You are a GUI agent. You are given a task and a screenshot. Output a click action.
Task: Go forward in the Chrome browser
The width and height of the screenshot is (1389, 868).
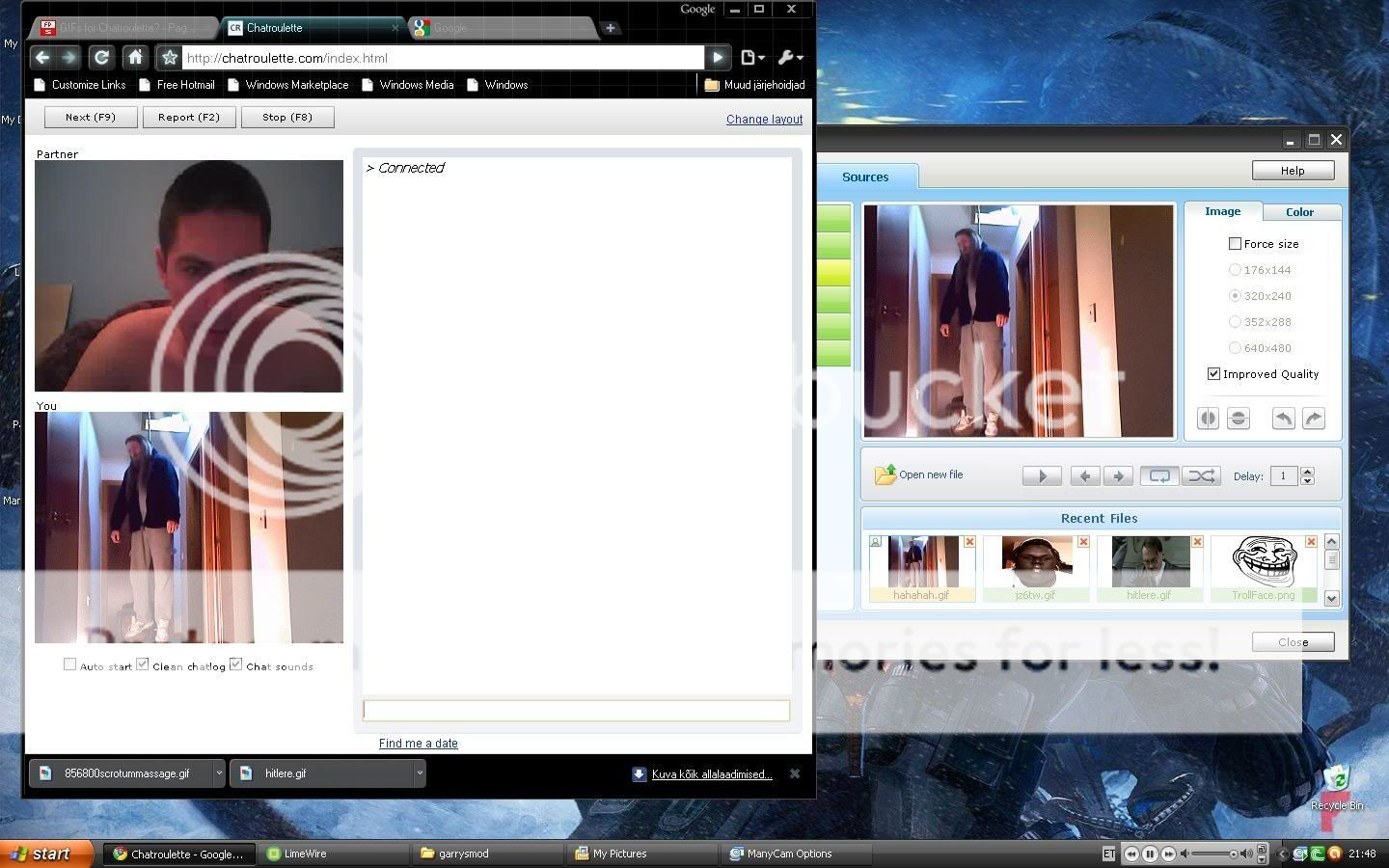tap(68, 58)
